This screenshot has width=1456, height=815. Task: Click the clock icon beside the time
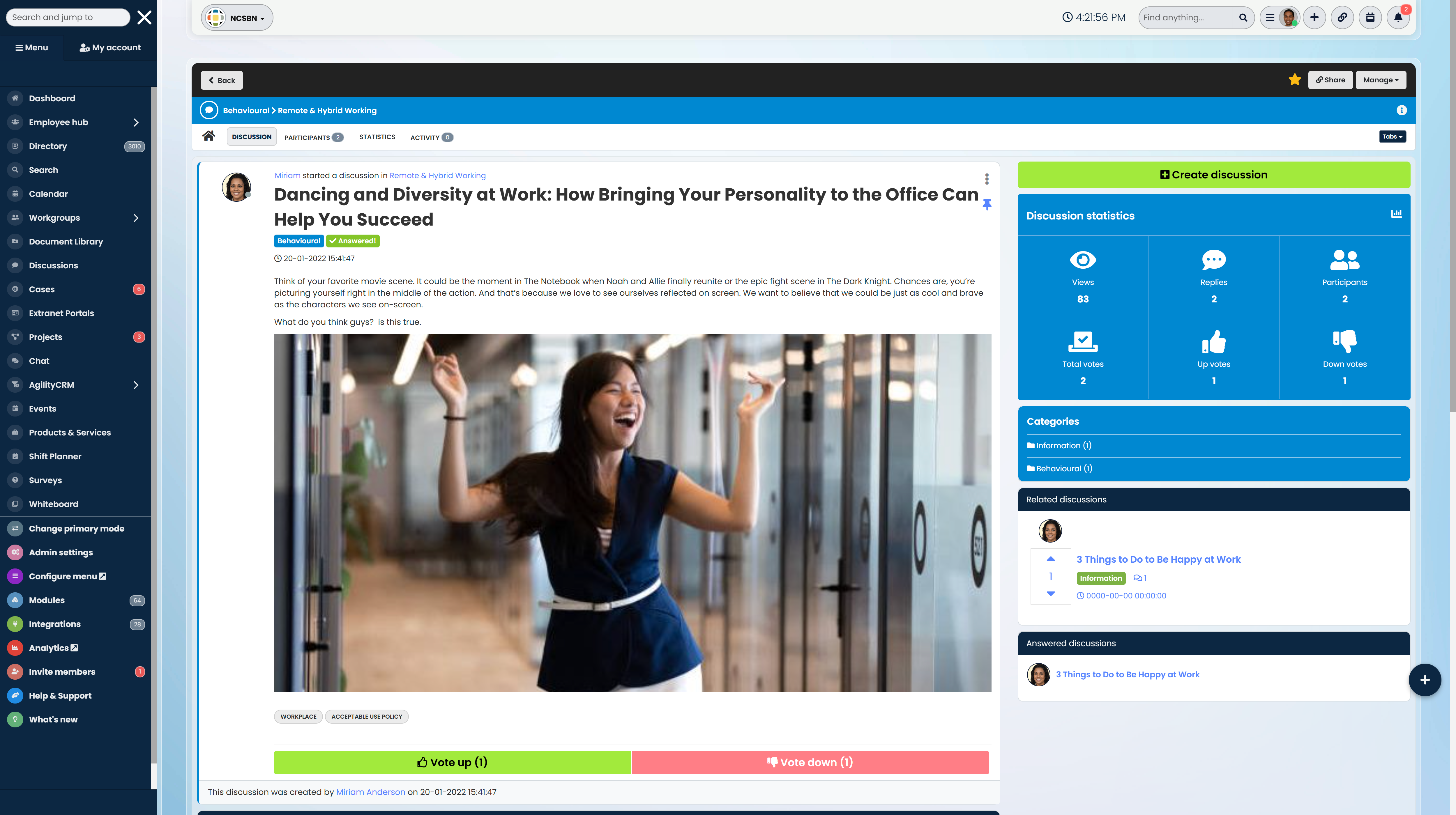[x=1067, y=17]
